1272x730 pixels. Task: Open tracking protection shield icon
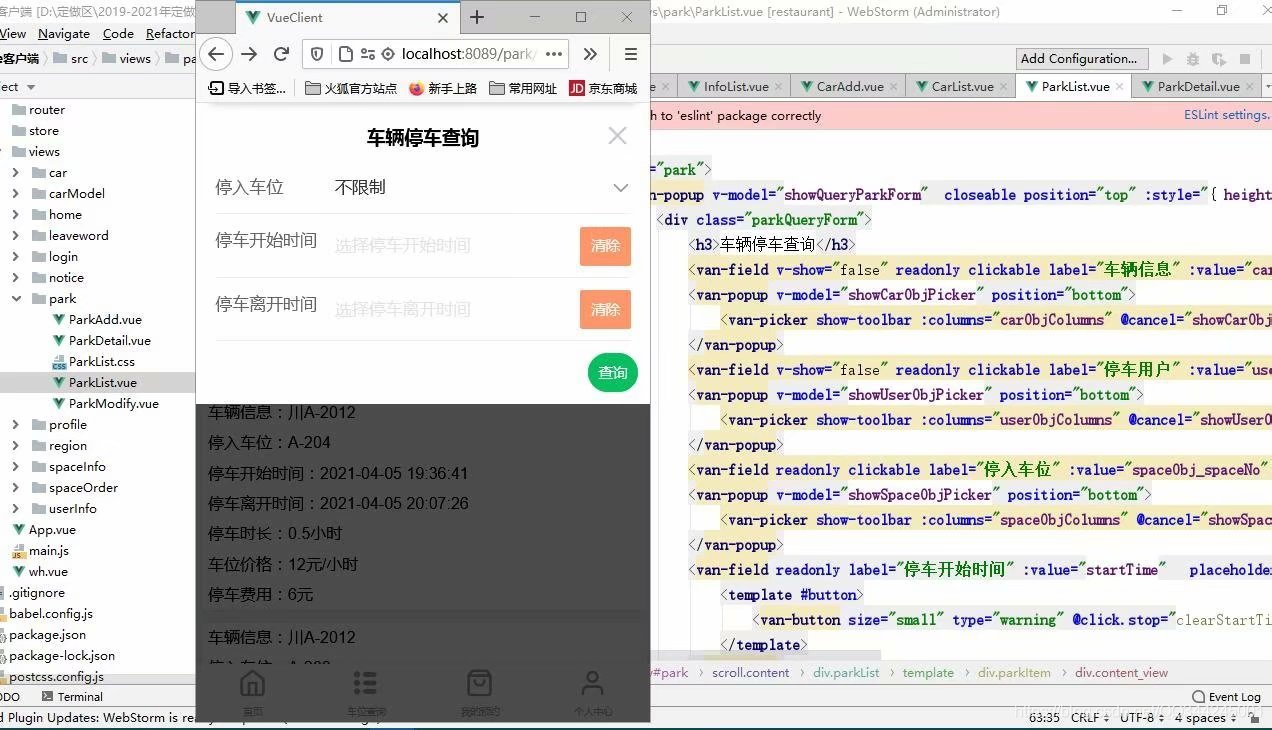317,54
